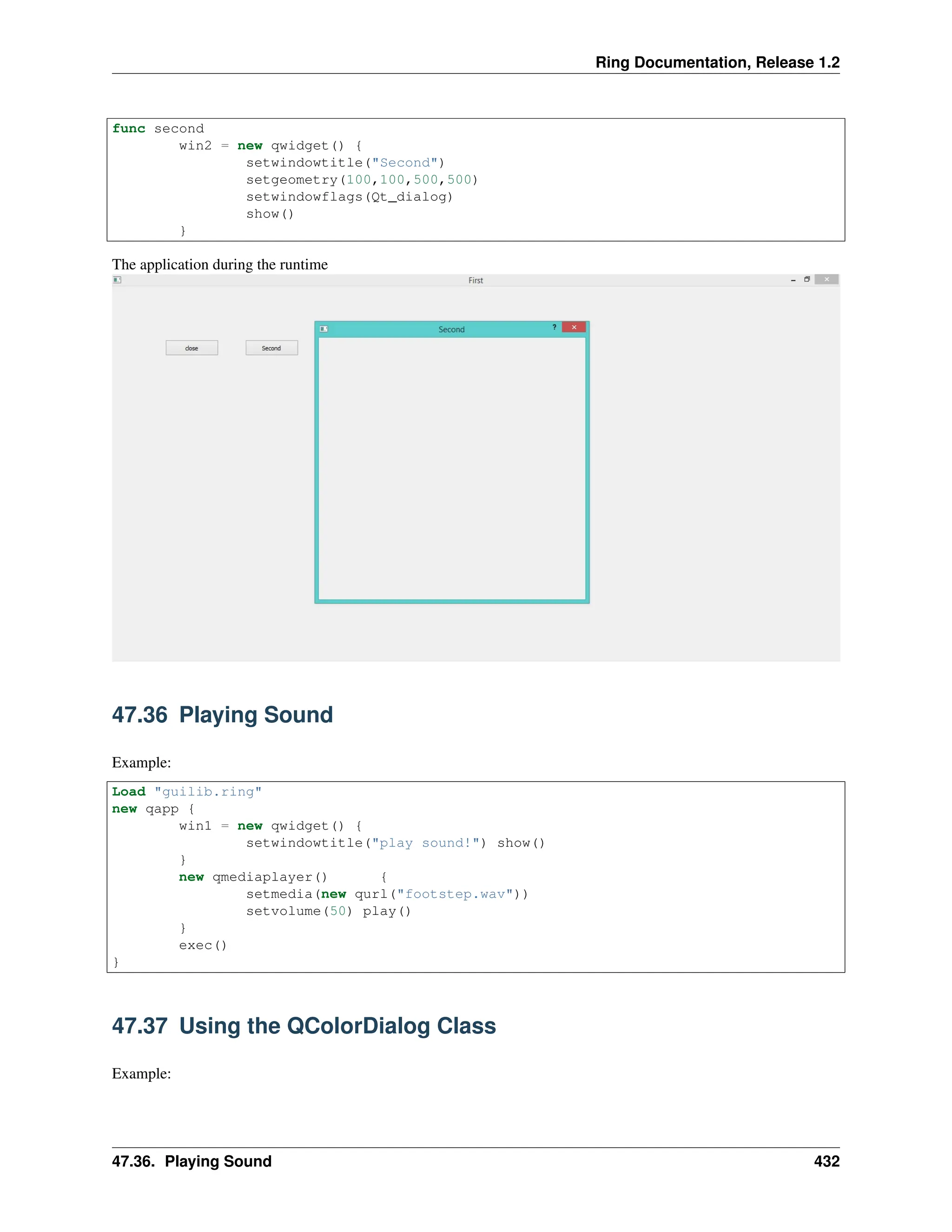
Task: Click the 'First' window title text
Action: [x=476, y=280]
